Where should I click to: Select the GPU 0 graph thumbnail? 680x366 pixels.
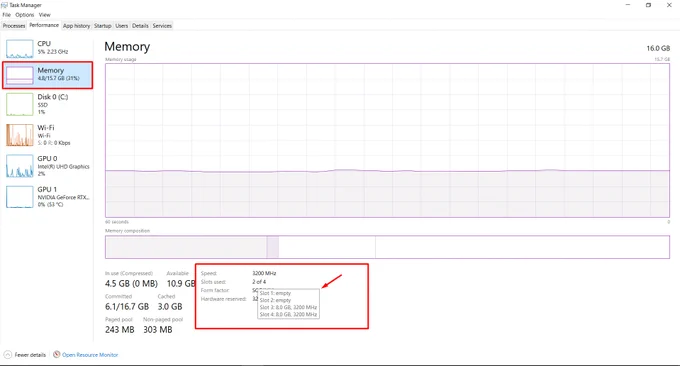[x=20, y=166]
